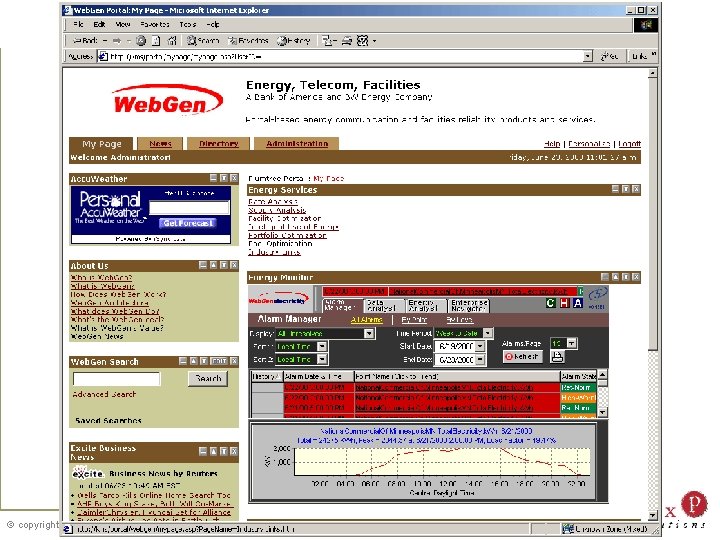Image resolution: width=720 pixels, height=540 pixels.
Task: Open the File menu
Action: tap(79, 24)
